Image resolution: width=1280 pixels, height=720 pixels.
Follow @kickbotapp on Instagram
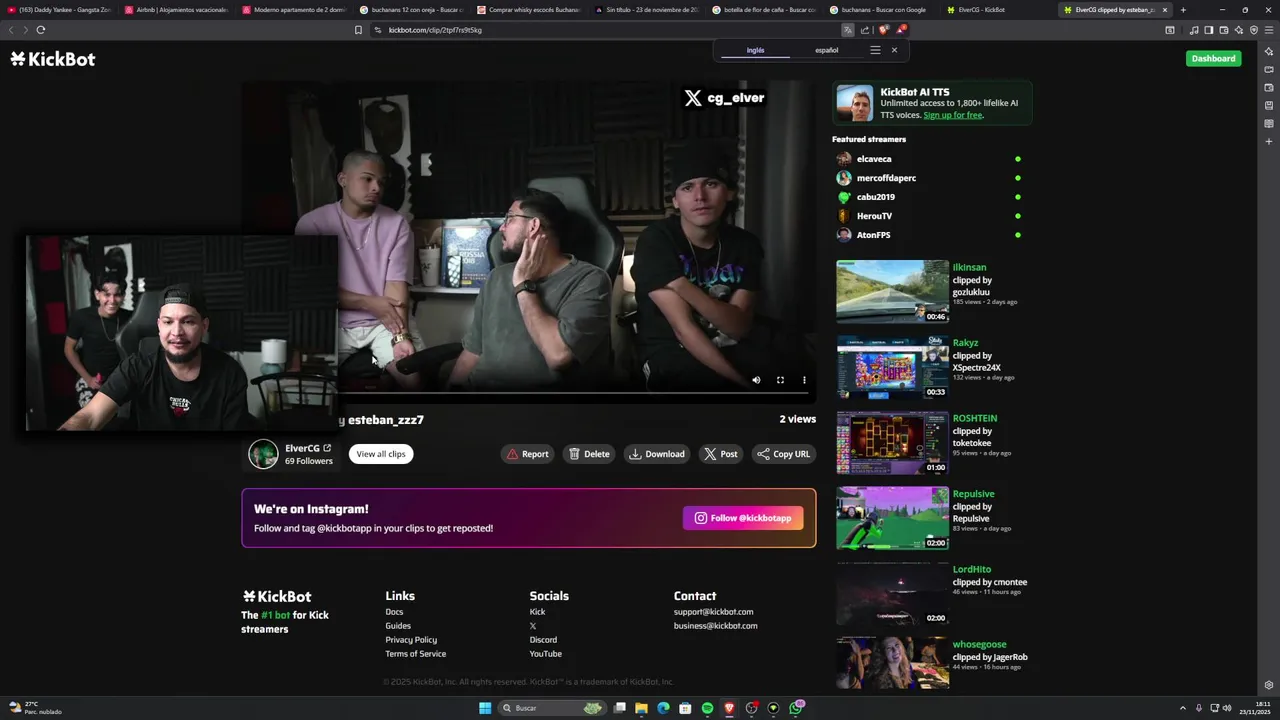coord(743,518)
